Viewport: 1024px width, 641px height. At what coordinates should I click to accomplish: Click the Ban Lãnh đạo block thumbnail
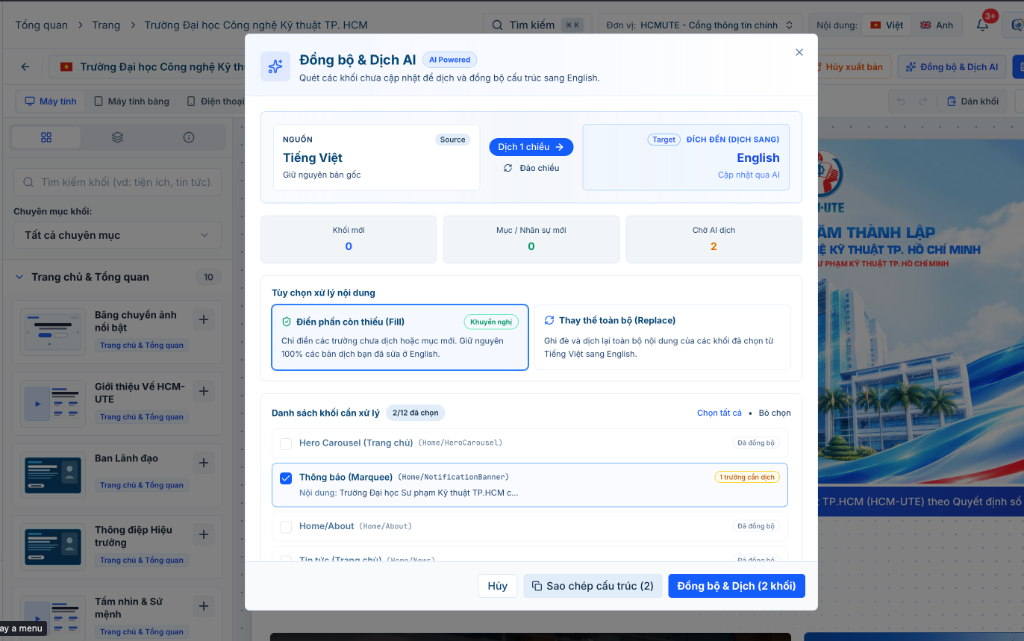tap(53, 475)
